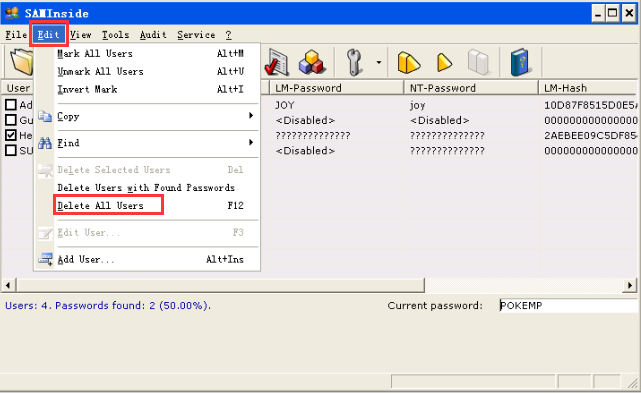The width and height of the screenshot is (641, 394).
Task: Click the yellow start attack icon with bar
Action: [408, 63]
